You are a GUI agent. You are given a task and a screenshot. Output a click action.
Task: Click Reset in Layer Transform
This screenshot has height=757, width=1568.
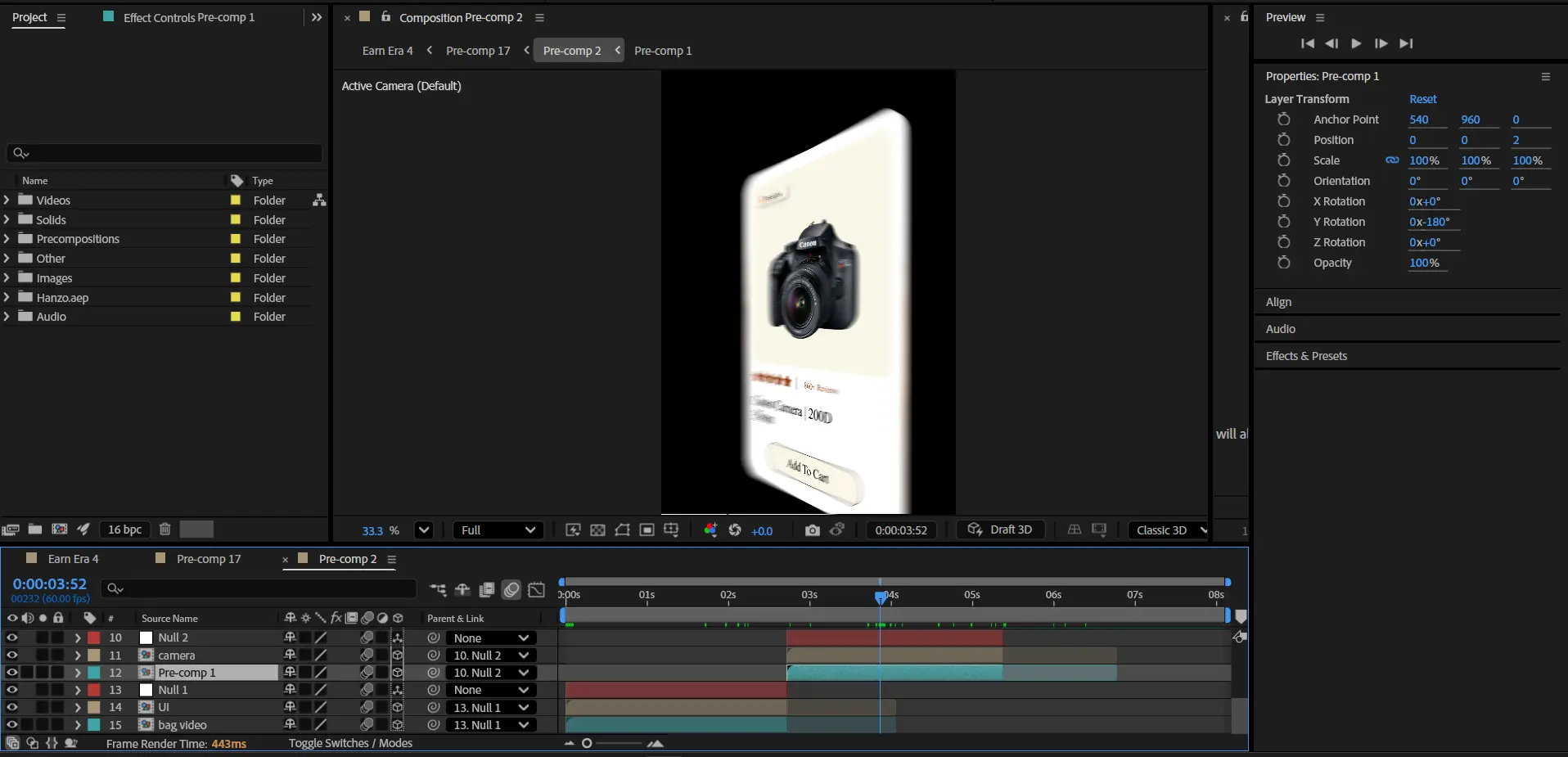pyautogui.click(x=1422, y=99)
